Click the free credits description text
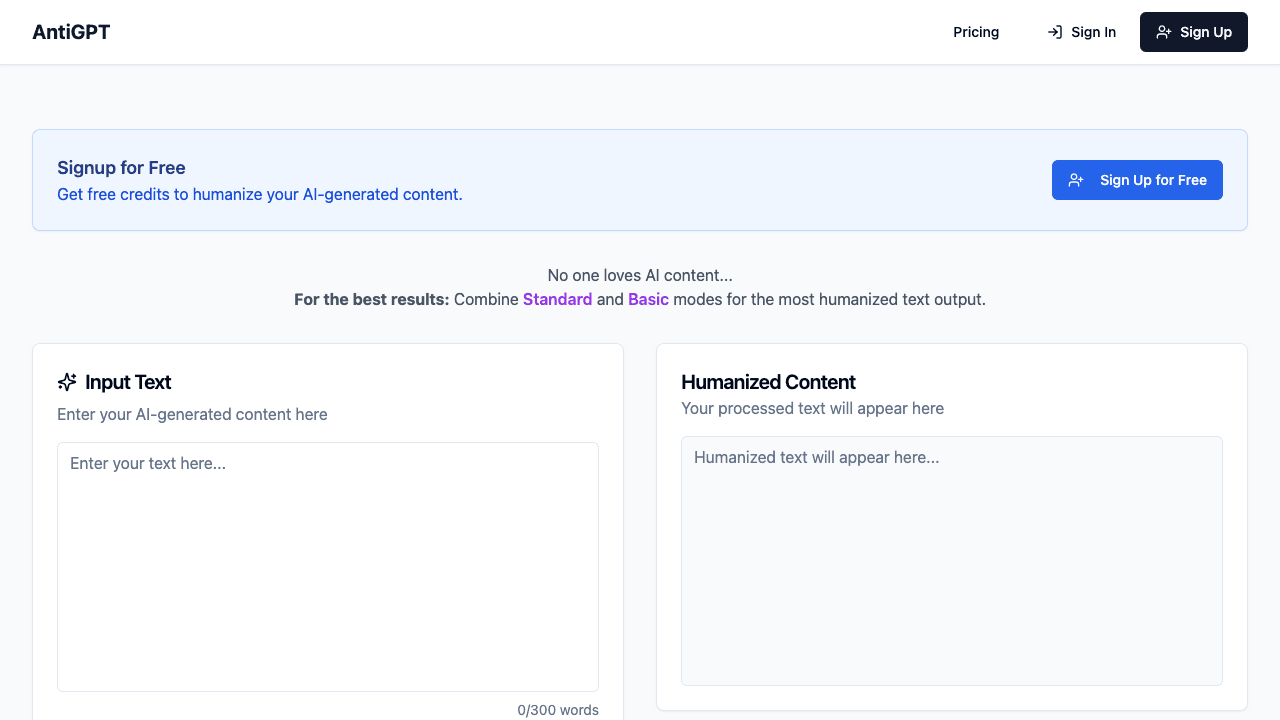1280x720 pixels. (259, 194)
